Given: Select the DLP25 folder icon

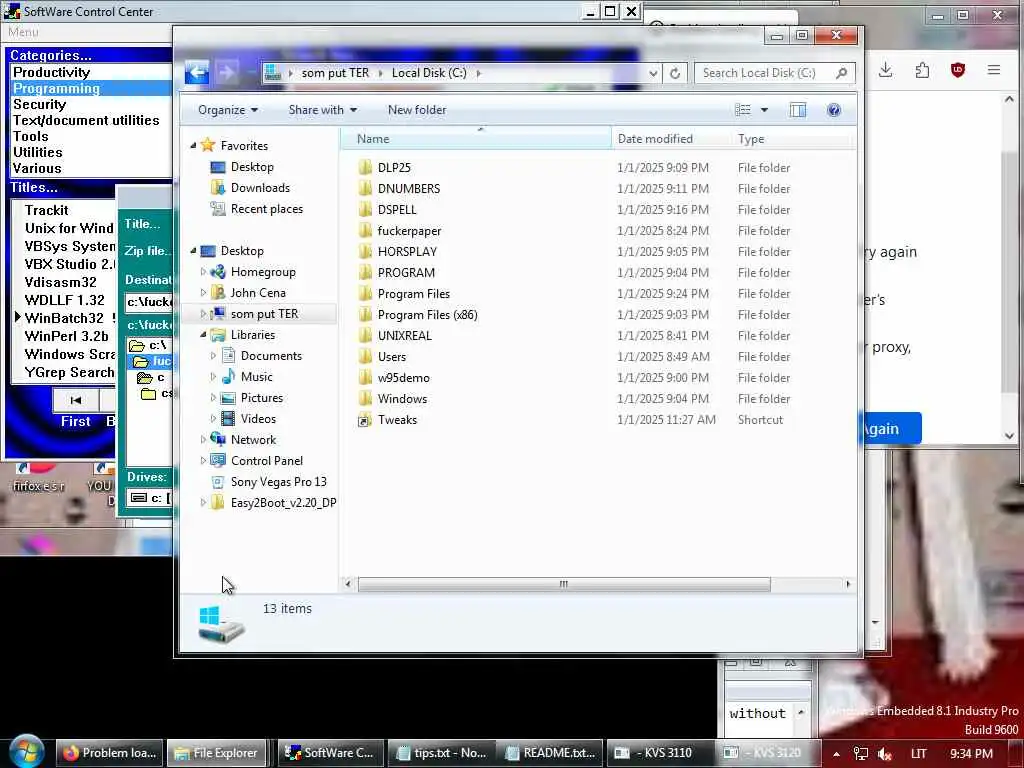Looking at the screenshot, I should [x=365, y=167].
